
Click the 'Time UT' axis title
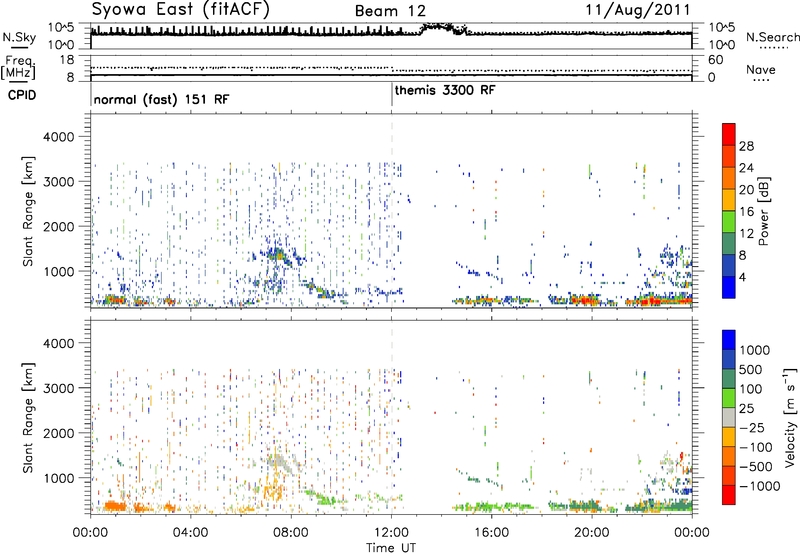point(391,548)
